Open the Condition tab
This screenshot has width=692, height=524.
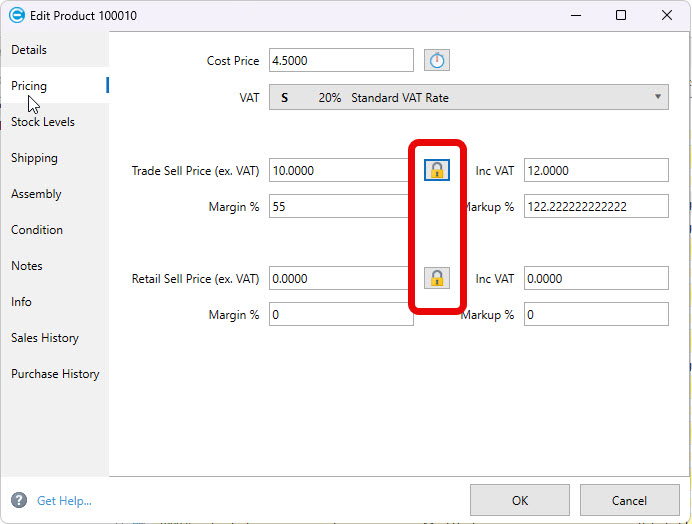37,230
